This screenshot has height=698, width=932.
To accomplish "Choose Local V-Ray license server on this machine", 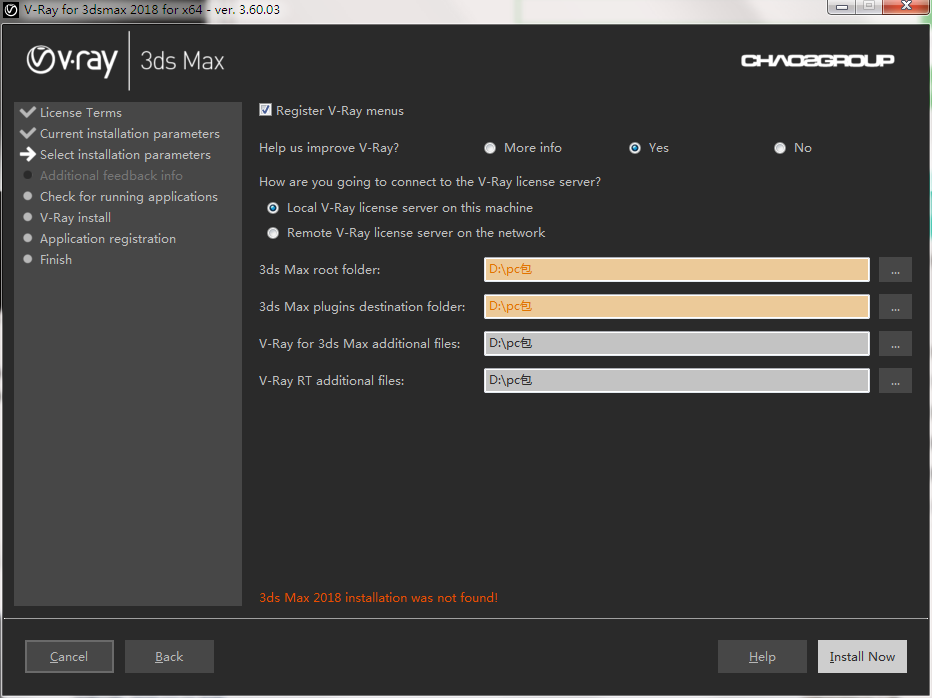I will point(273,208).
